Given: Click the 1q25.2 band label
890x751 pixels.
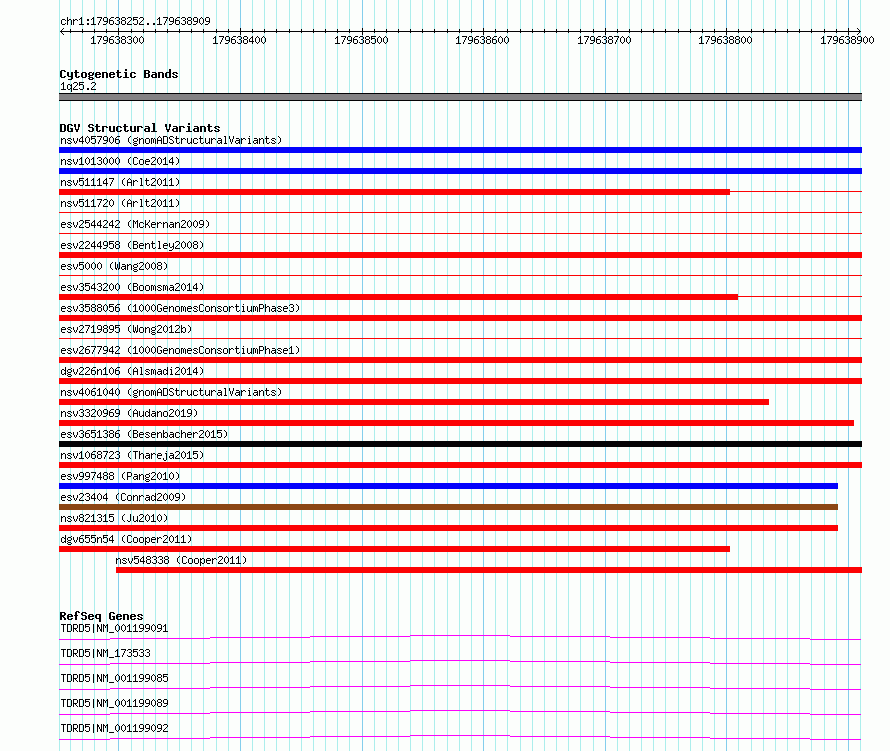Looking at the screenshot, I should (78, 86).
